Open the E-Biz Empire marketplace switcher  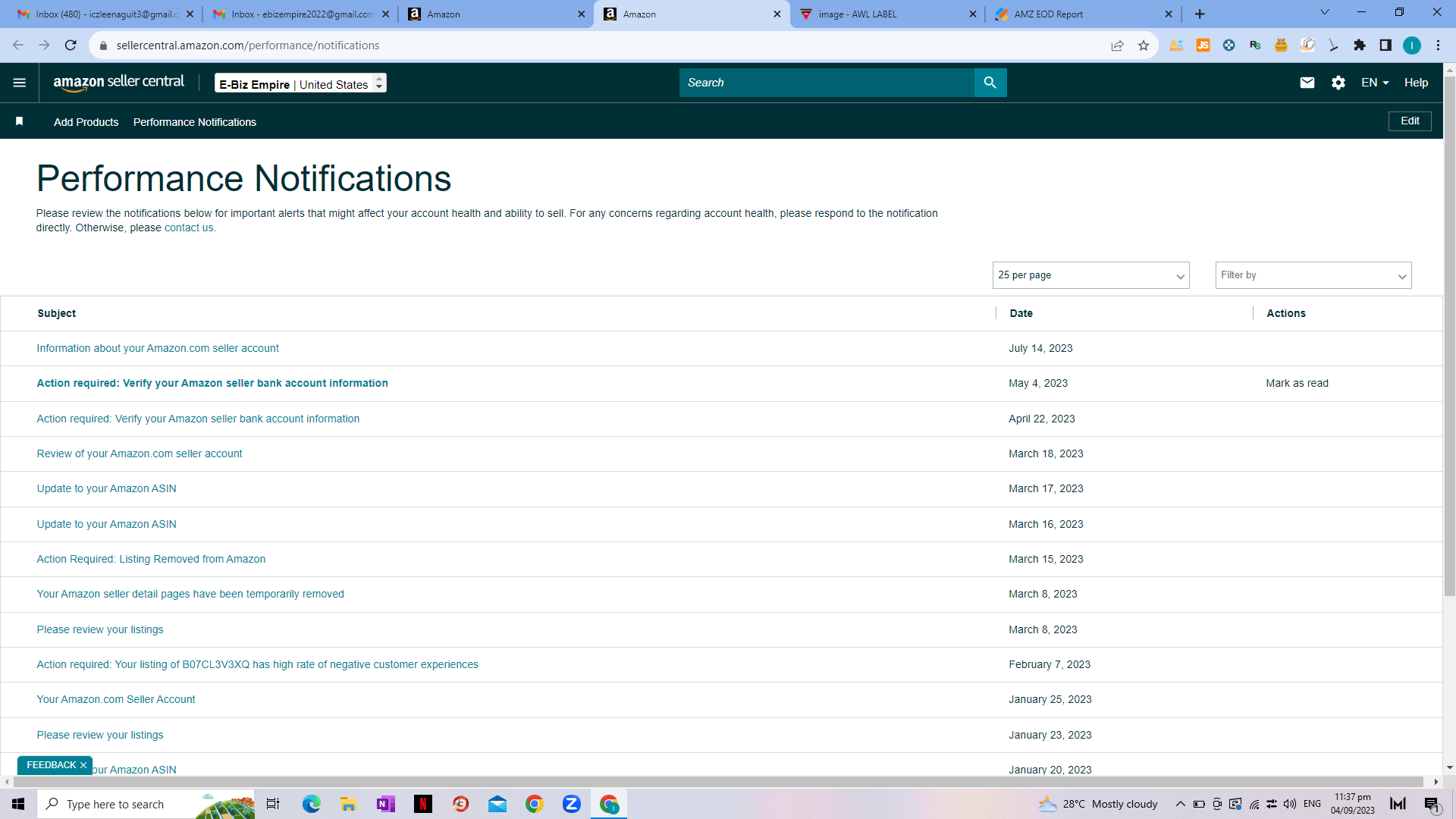pyautogui.click(x=300, y=83)
